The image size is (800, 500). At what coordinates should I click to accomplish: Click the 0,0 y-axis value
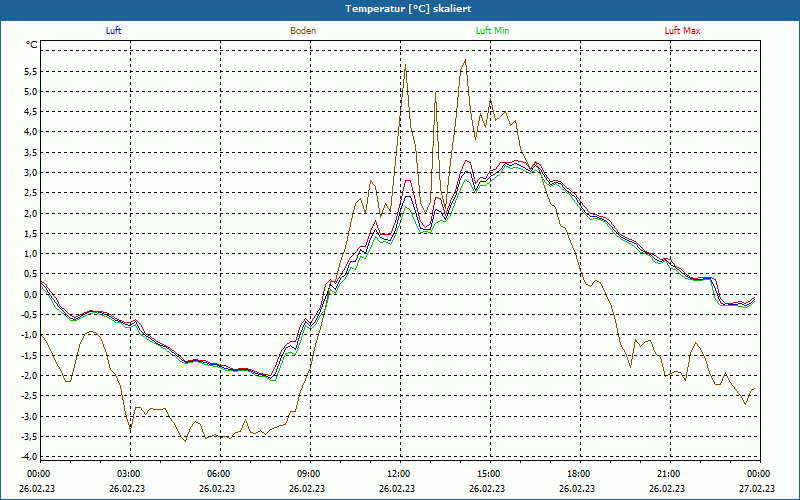pyautogui.click(x=31, y=294)
